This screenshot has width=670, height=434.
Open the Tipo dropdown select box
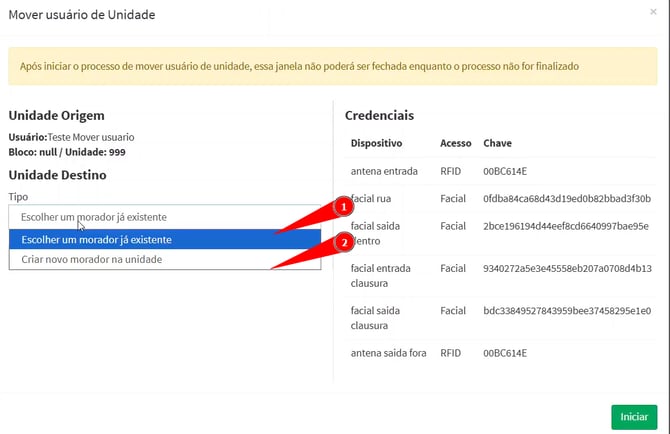point(165,217)
